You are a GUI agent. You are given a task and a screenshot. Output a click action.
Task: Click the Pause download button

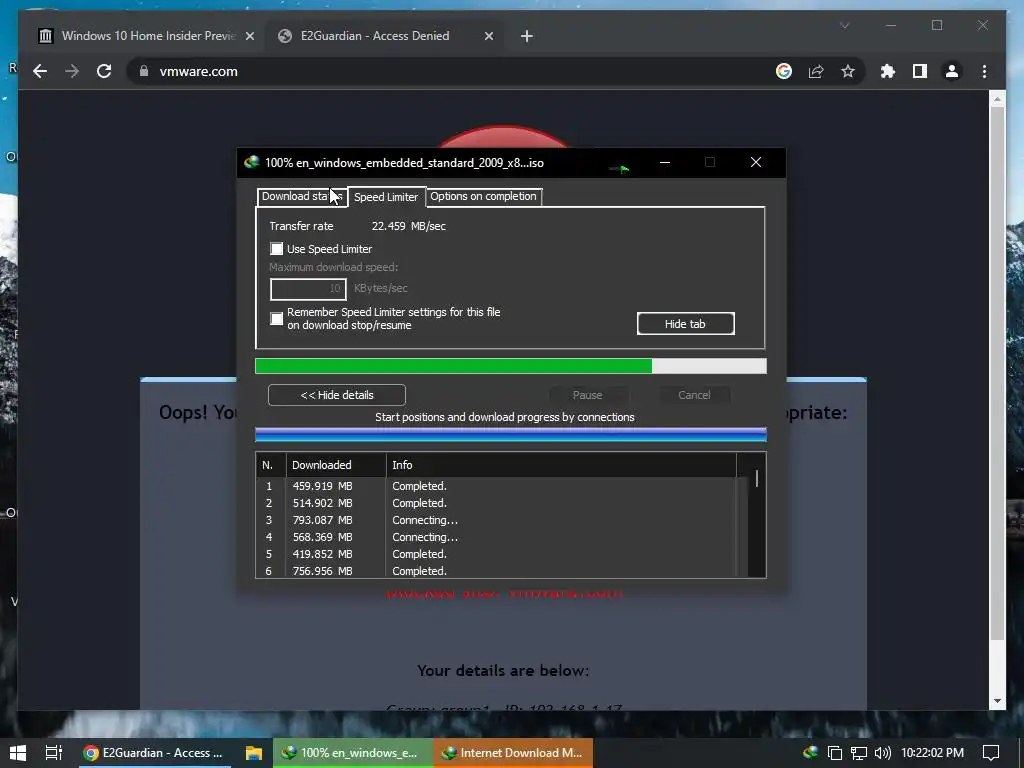[x=588, y=395]
